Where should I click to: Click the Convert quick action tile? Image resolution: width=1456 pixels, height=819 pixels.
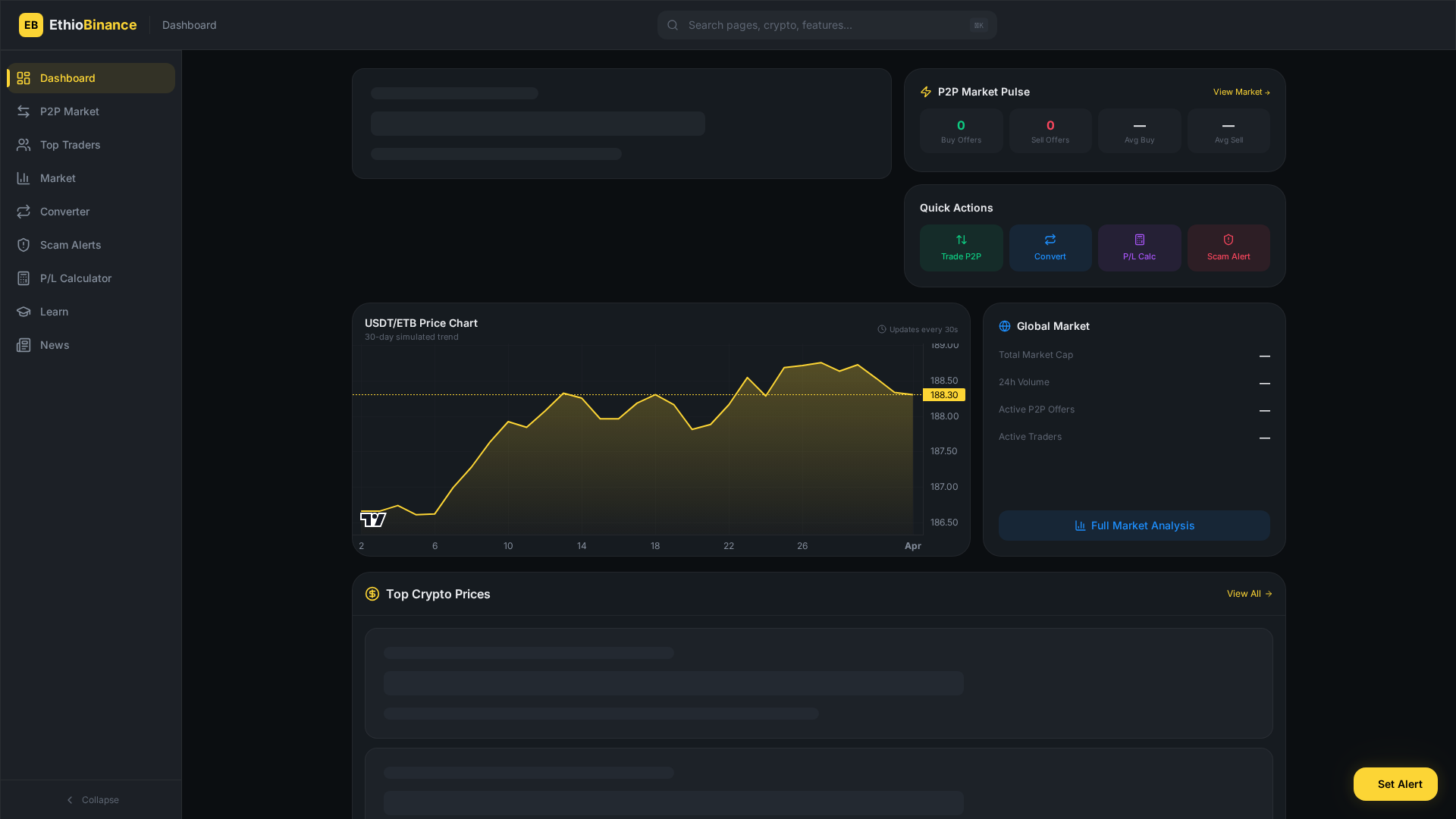point(1050,247)
